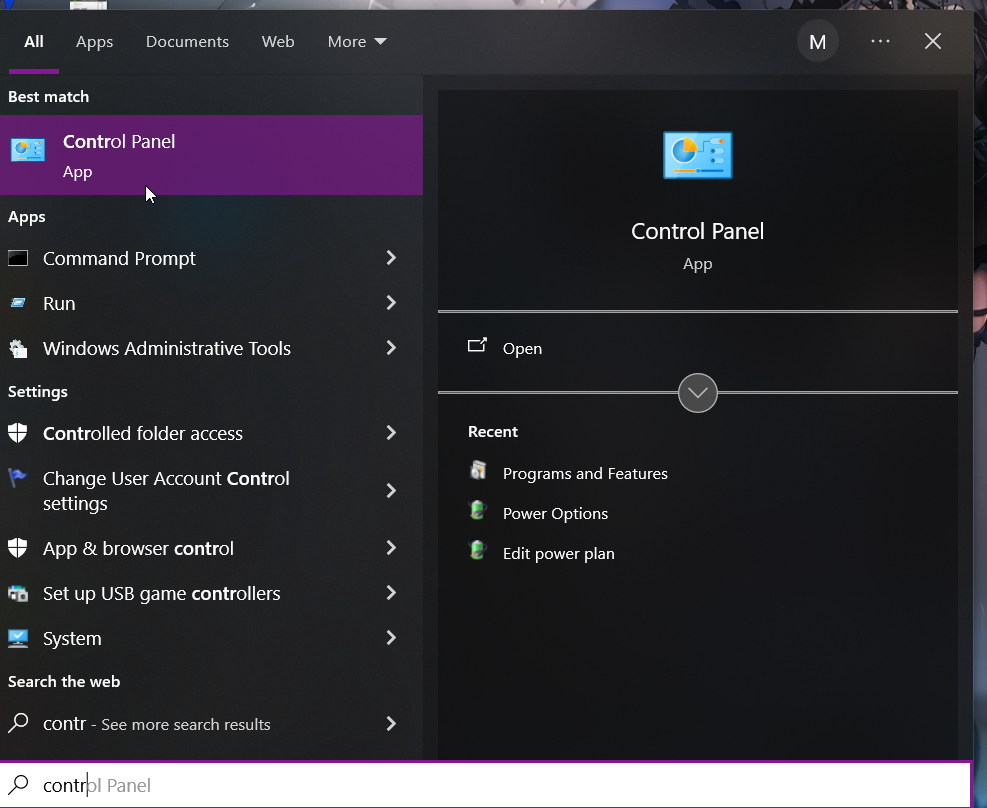Expand App & browser control arrow

(x=391, y=548)
